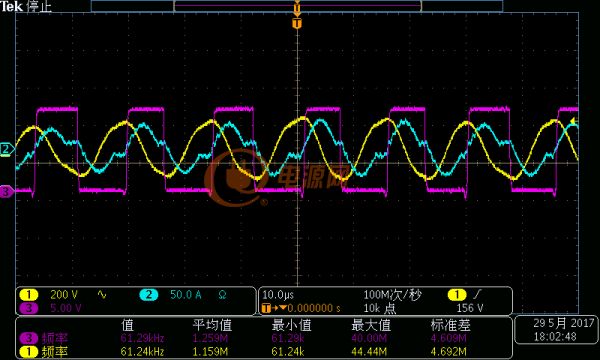The height and width of the screenshot is (360, 600).
Task: Open the 10.0µs timebase setting
Action: coord(278,295)
